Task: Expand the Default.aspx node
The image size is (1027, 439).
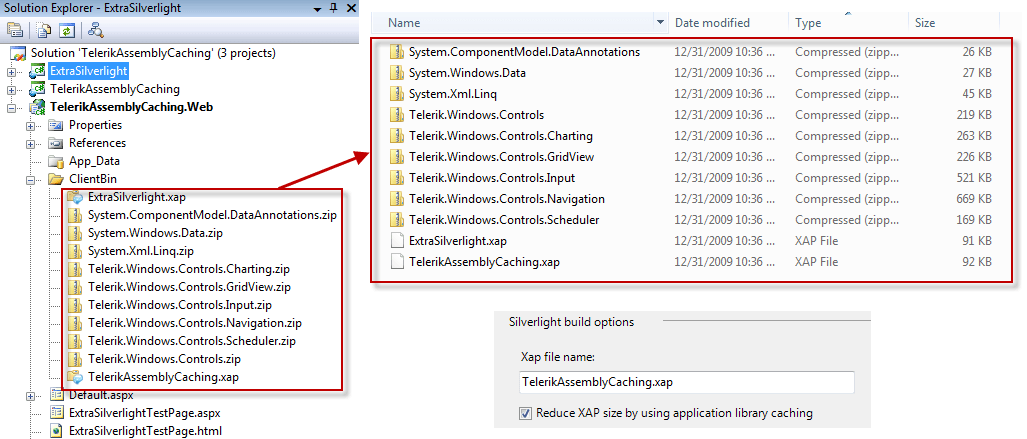Action: click(x=30, y=396)
